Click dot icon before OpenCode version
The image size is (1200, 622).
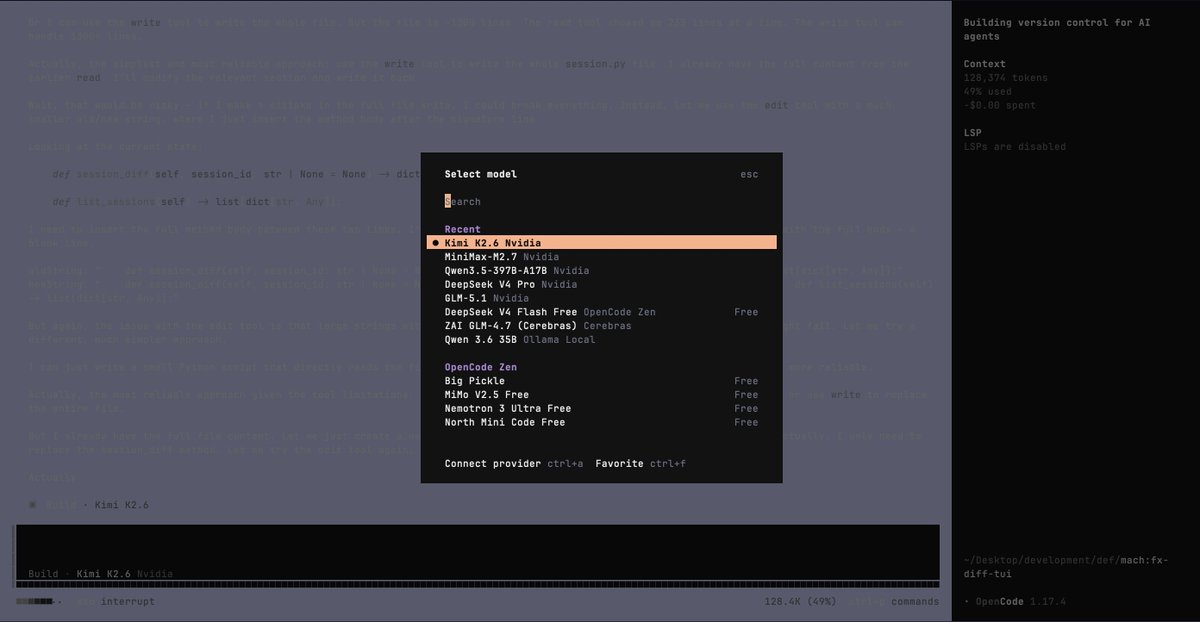[x=966, y=602]
